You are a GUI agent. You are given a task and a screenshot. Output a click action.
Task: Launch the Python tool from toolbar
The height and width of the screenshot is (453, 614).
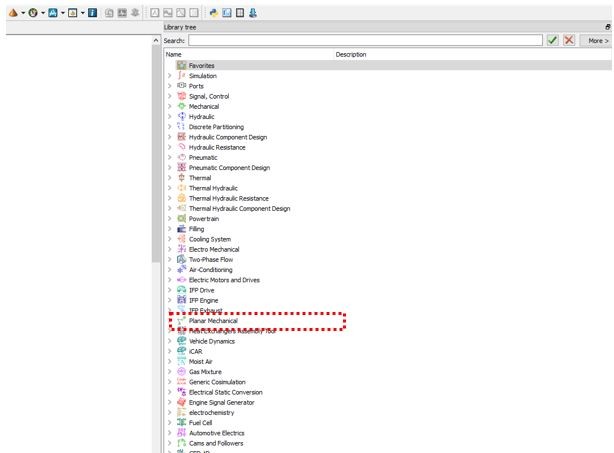[213, 13]
